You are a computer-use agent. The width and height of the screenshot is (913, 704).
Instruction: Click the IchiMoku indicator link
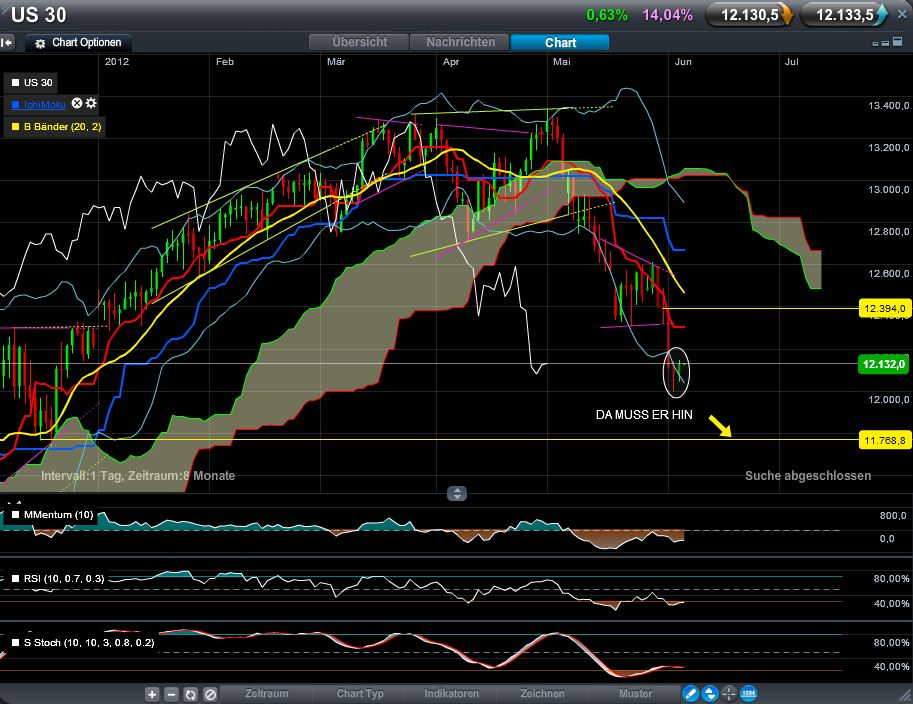[45, 105]
